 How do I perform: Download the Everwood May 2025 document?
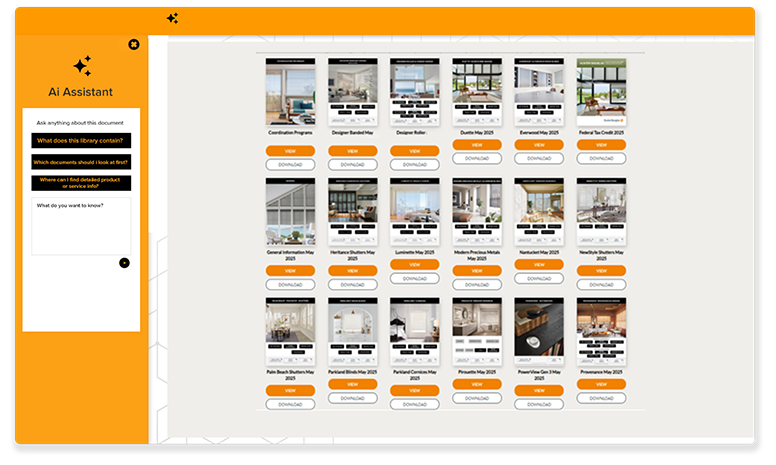pyautogui.click(x=539, y=158)
